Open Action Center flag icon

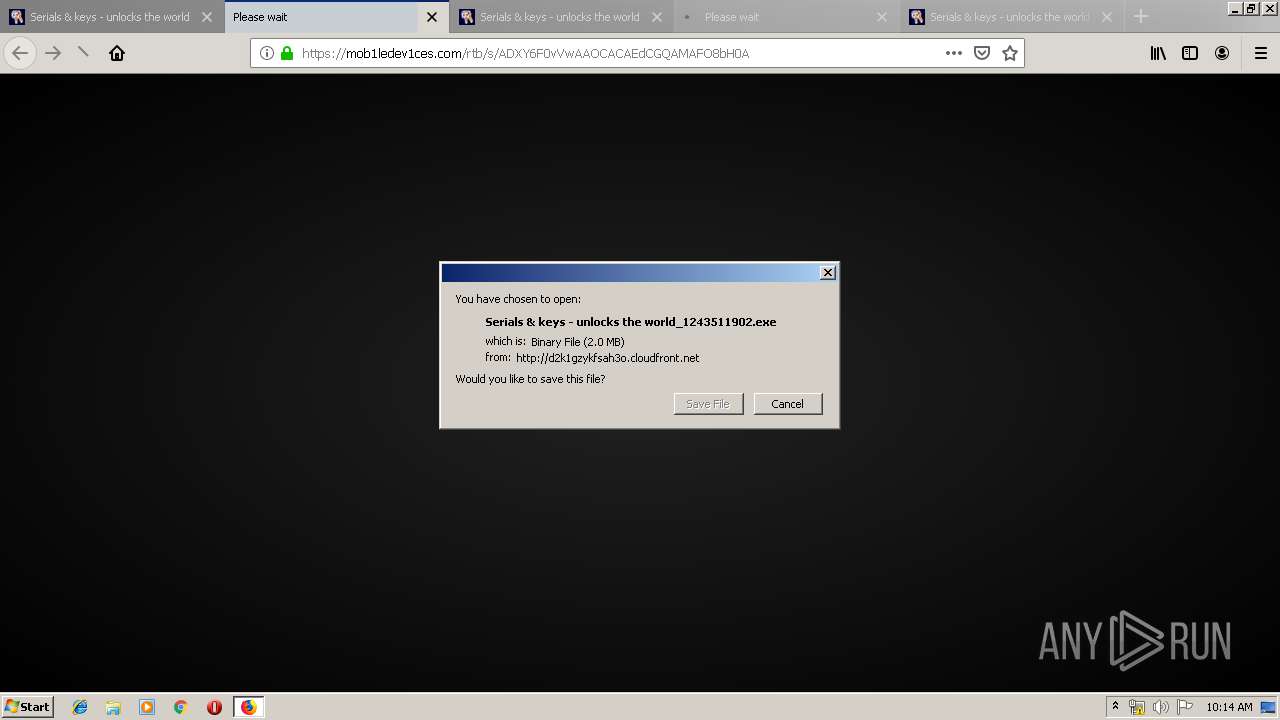(x=1185, y=707)
